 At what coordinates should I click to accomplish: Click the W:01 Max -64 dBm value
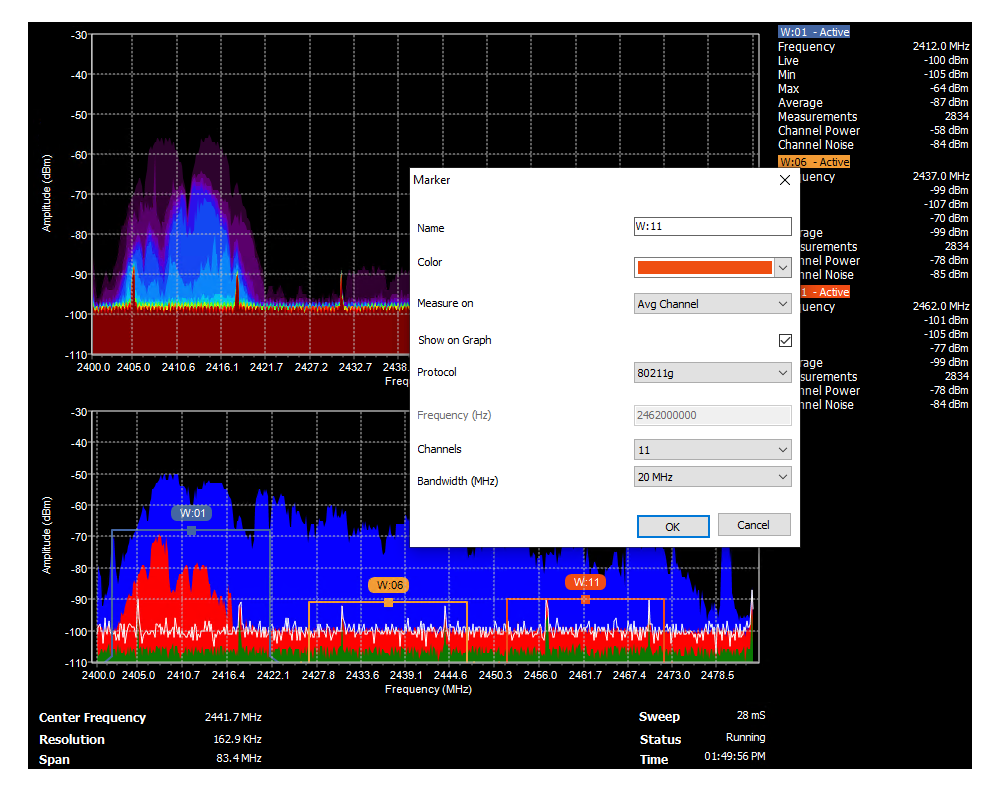(949, 88)
